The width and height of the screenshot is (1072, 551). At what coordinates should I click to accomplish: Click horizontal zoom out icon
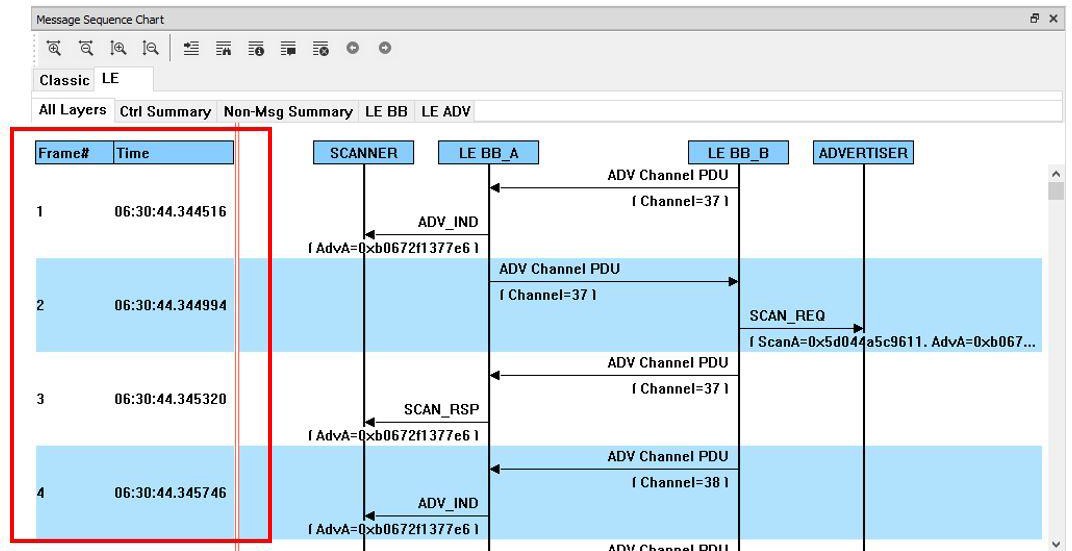click(85, 48)
